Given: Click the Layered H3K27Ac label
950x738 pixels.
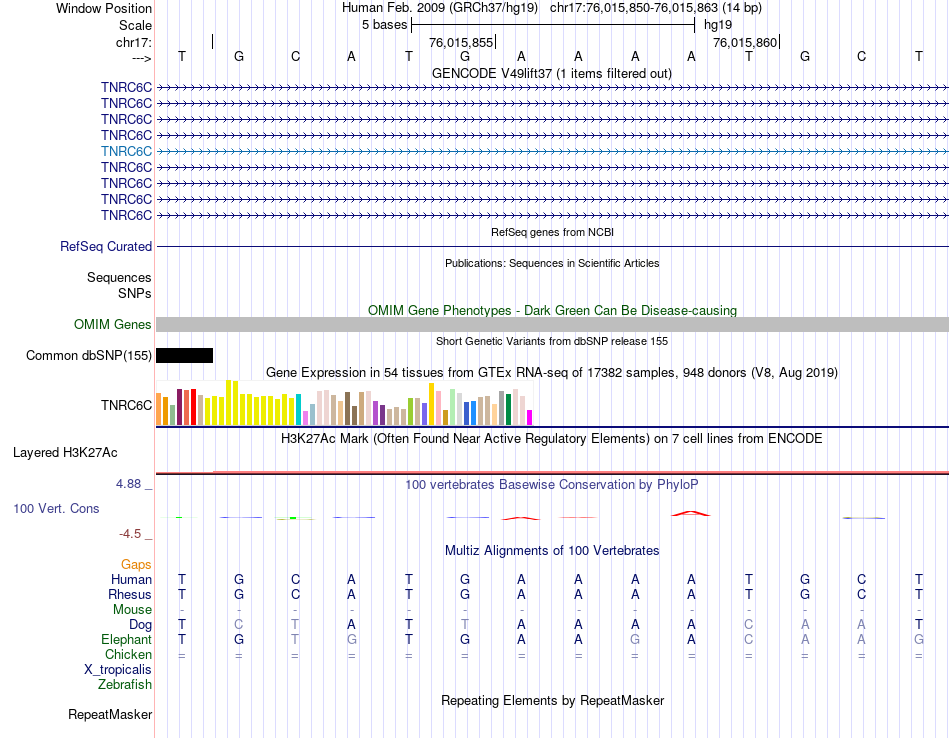Looking at the screenshot, I should pyautogui.click(x=65, y=453).
